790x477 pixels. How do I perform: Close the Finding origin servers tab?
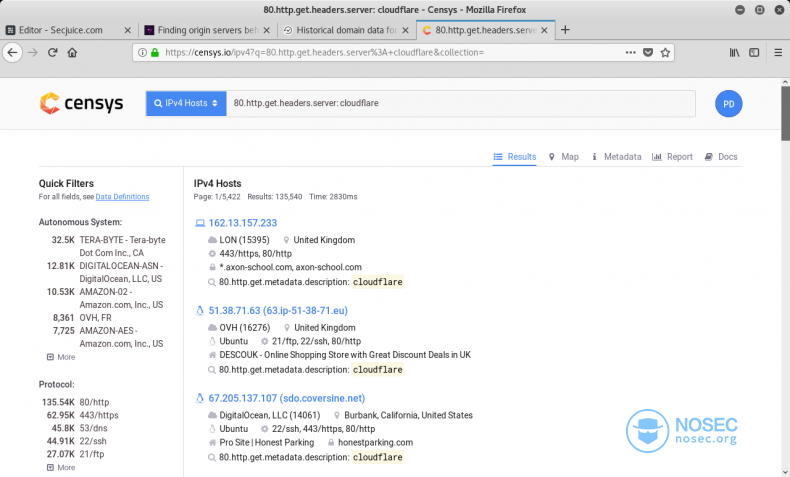(x=267, y=30)
